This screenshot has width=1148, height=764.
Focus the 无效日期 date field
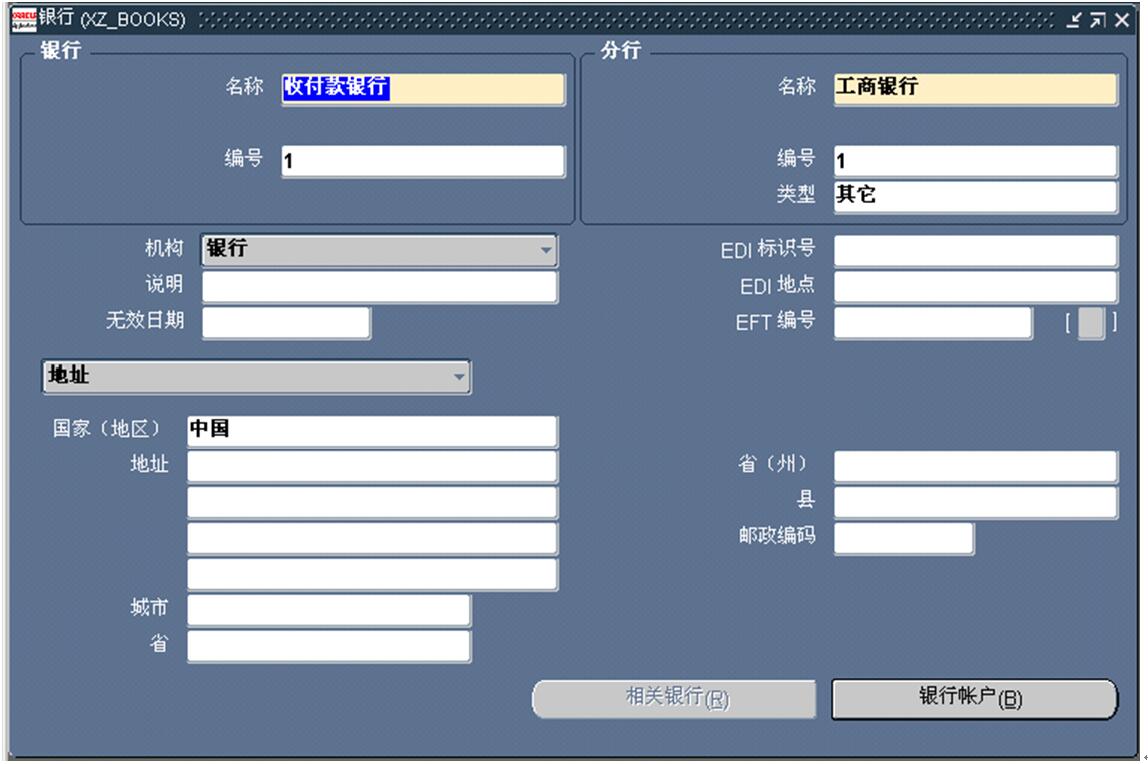click(x=286, y=323)
